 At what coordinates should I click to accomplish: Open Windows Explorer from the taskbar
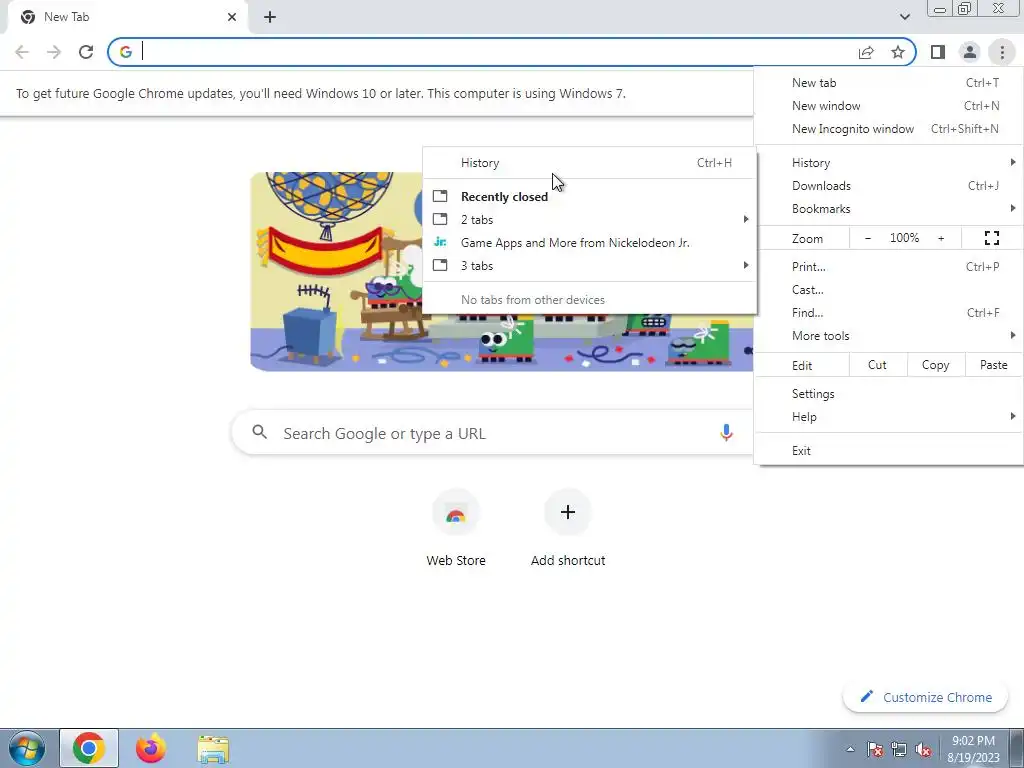click(213, 749)
